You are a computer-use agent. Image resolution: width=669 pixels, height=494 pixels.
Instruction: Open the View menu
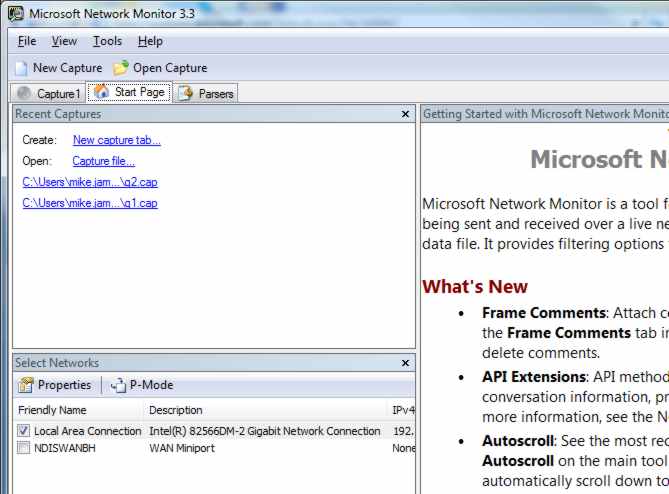[64, 41]
